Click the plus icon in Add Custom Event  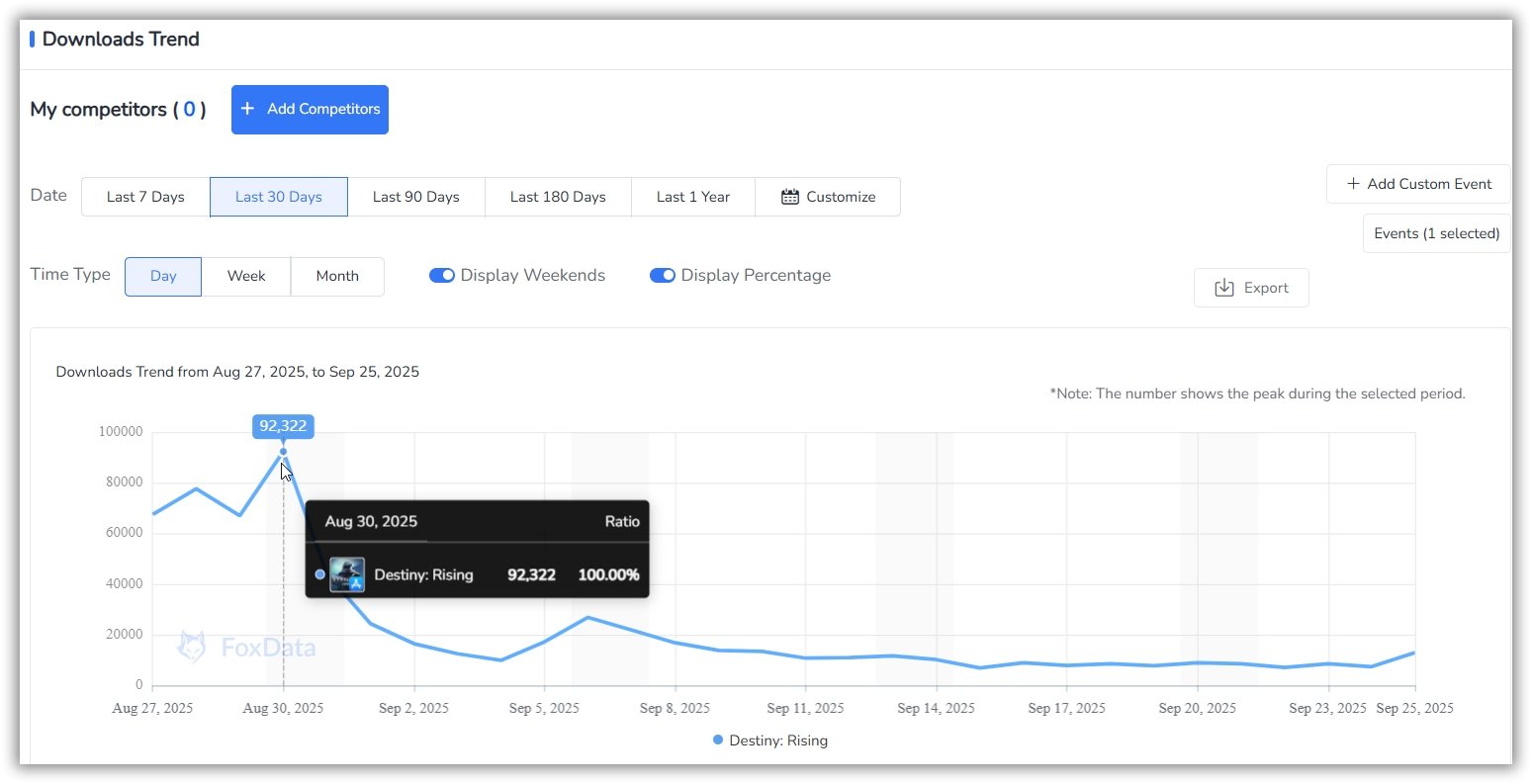point(1353,184)
